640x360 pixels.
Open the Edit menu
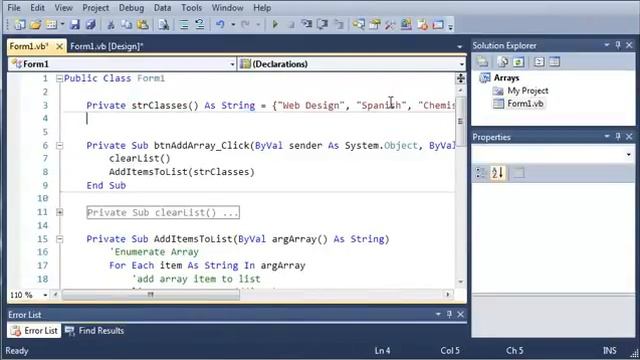click(37, 8)
